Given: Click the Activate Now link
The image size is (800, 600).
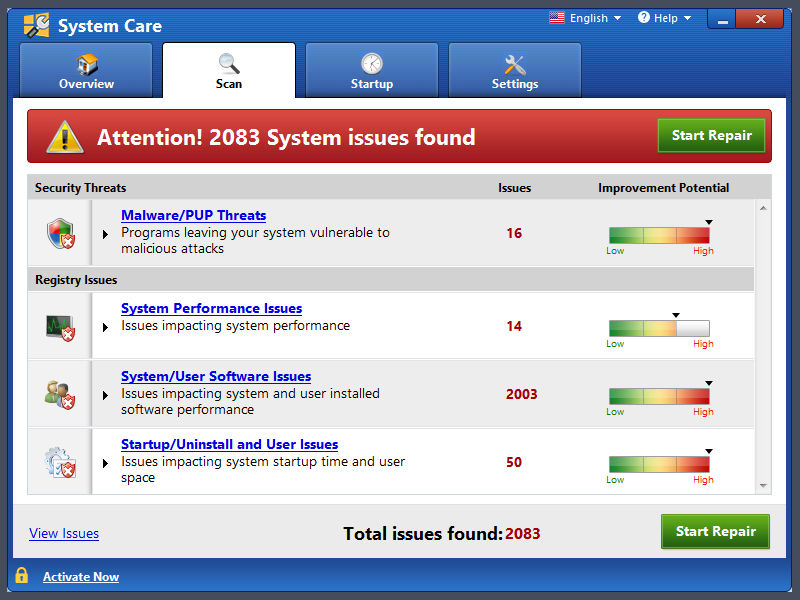Looking at the screenshot, I should [x=81, y=577].
